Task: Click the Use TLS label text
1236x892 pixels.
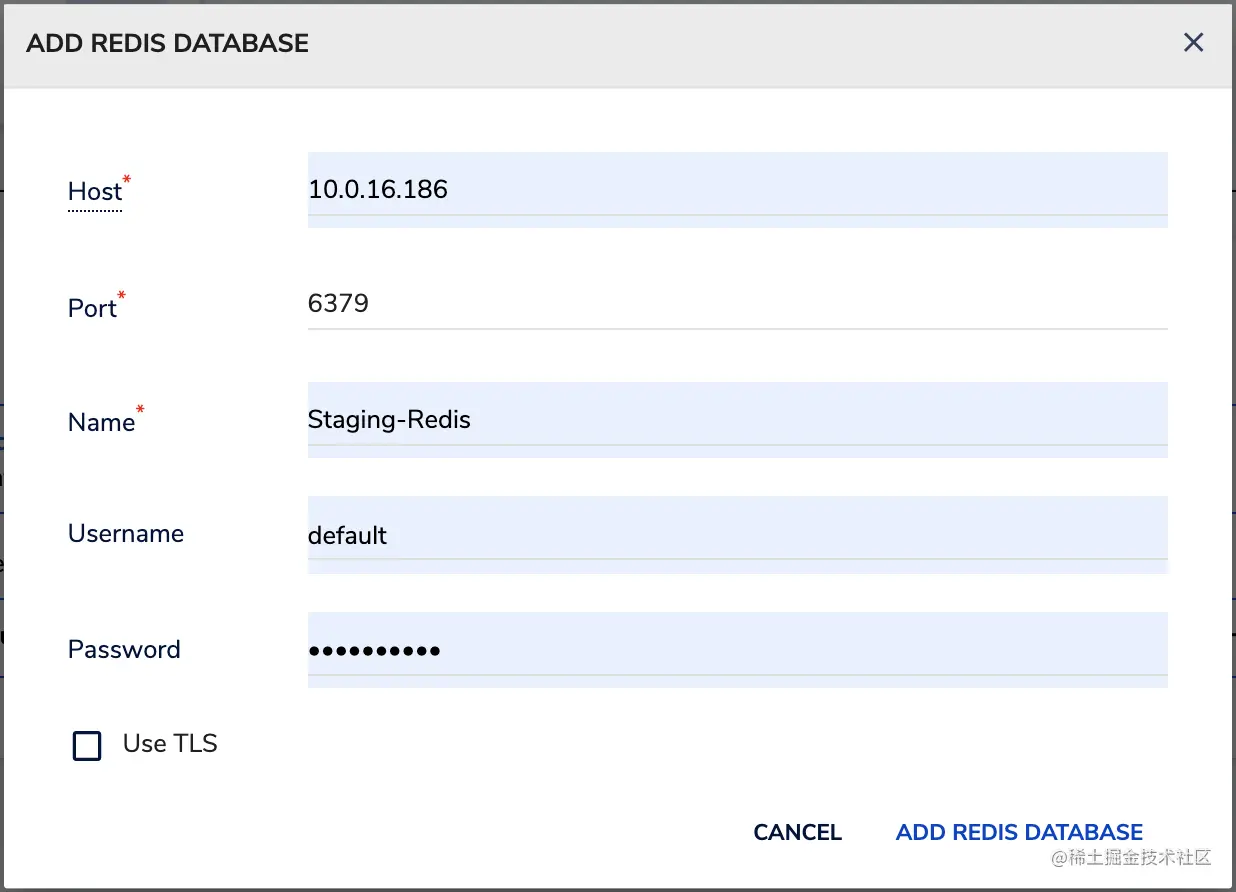Action: click(170, 743)
